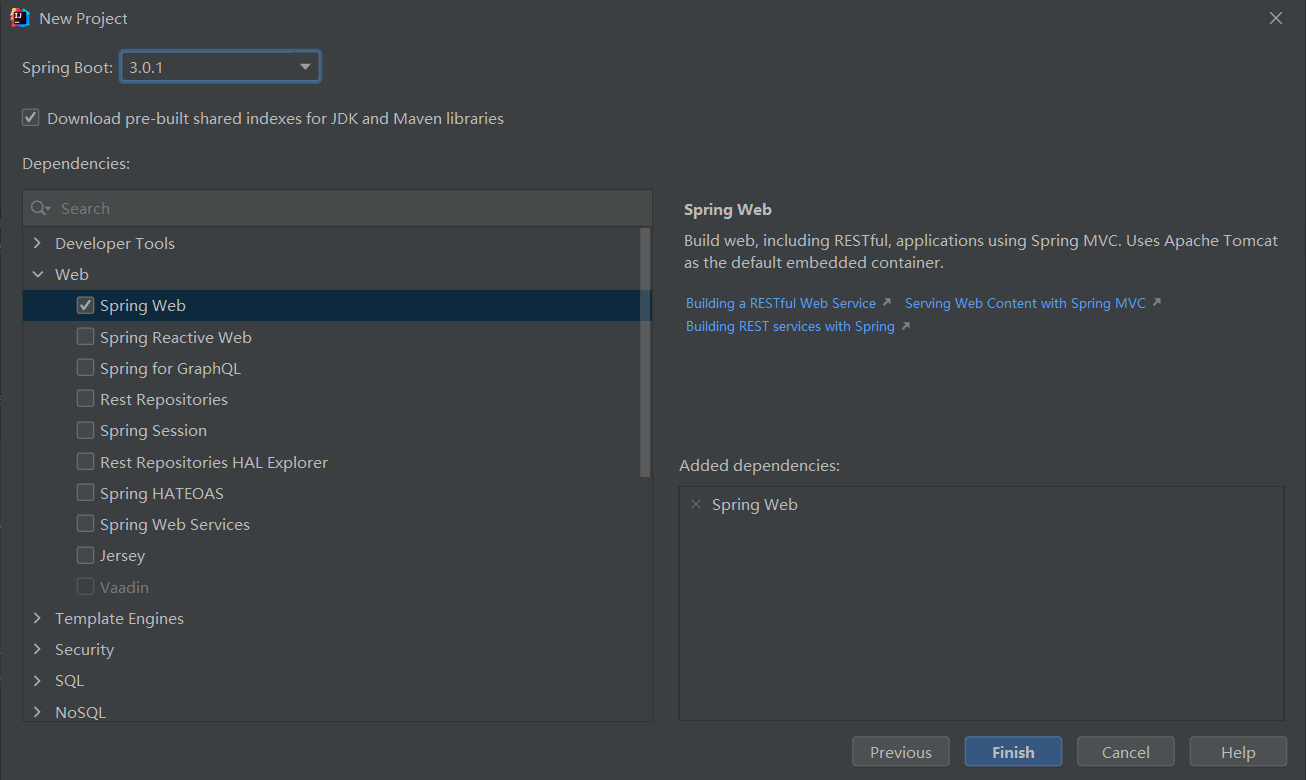Click Spring Web in Added dependencies list

755,505
